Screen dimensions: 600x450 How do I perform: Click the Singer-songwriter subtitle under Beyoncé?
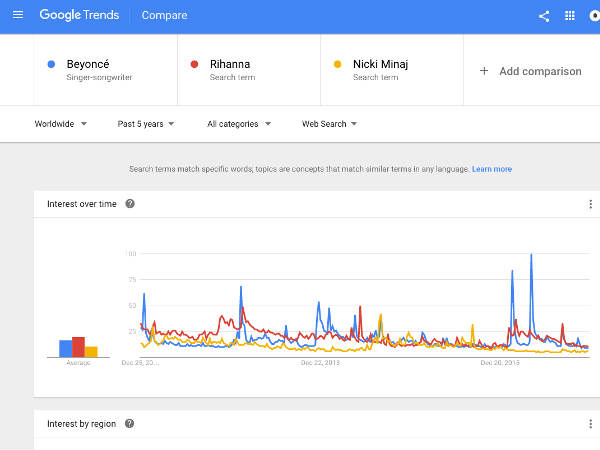tap(99, 77)
